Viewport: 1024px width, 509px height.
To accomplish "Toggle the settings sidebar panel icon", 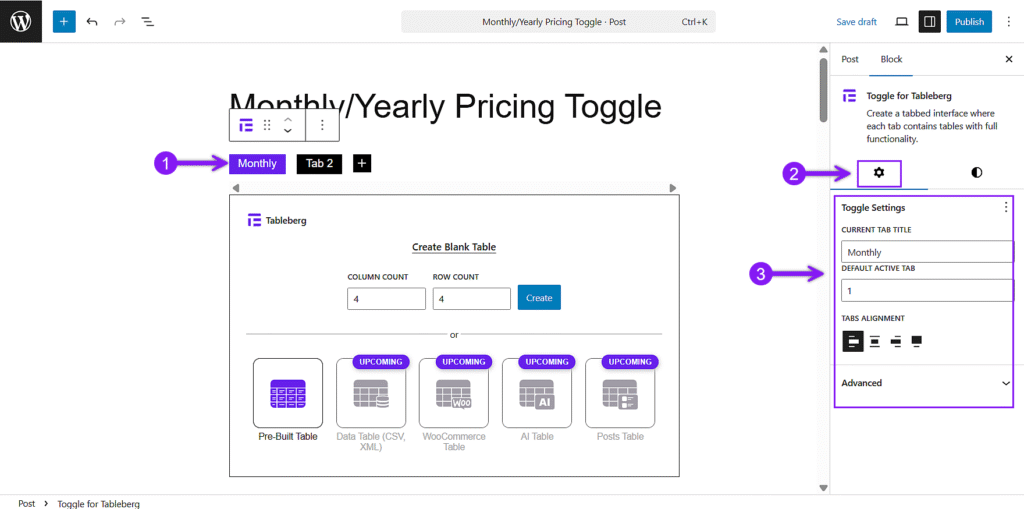I will click(929, 22).
